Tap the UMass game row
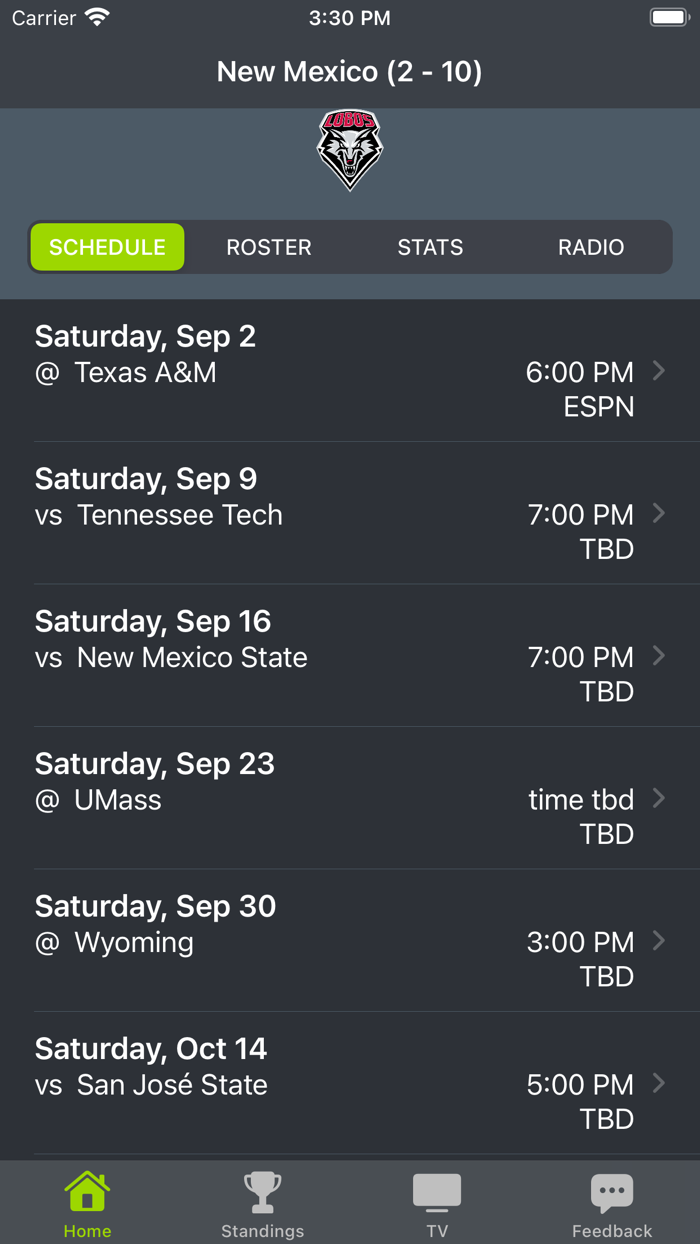This screenshot has height=1244, width=700. pyautogui.click(x=350, y=799)
